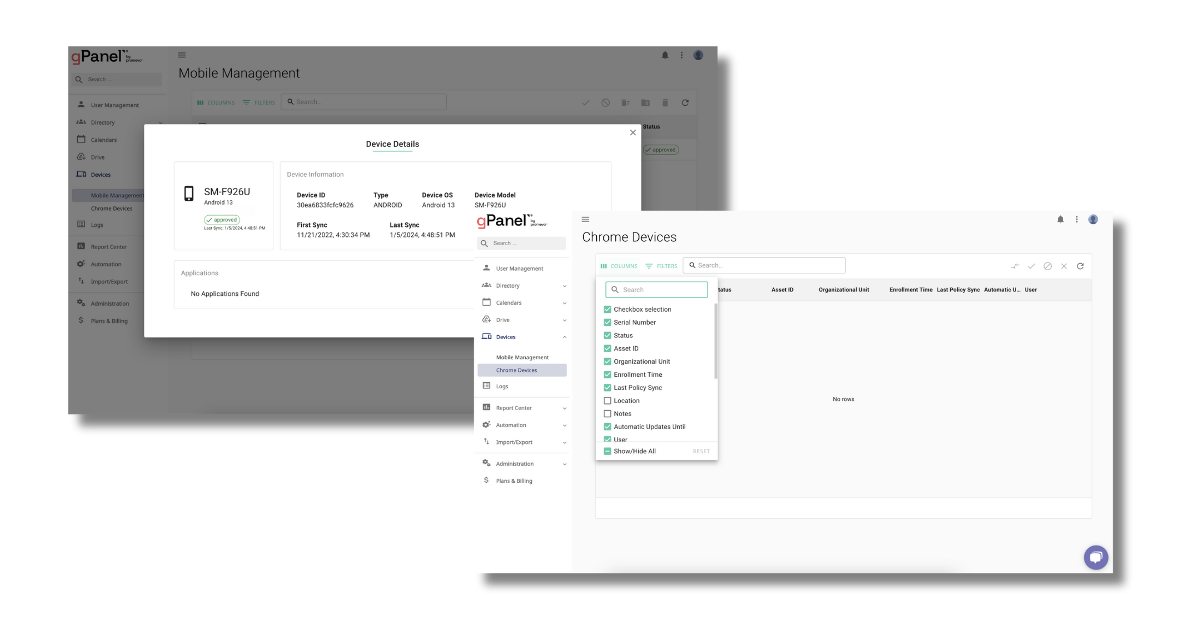The image size is (1200, 627).
Task: Click the move device icon in Chrome Devices toolbar
Action: coord(1015,266)
